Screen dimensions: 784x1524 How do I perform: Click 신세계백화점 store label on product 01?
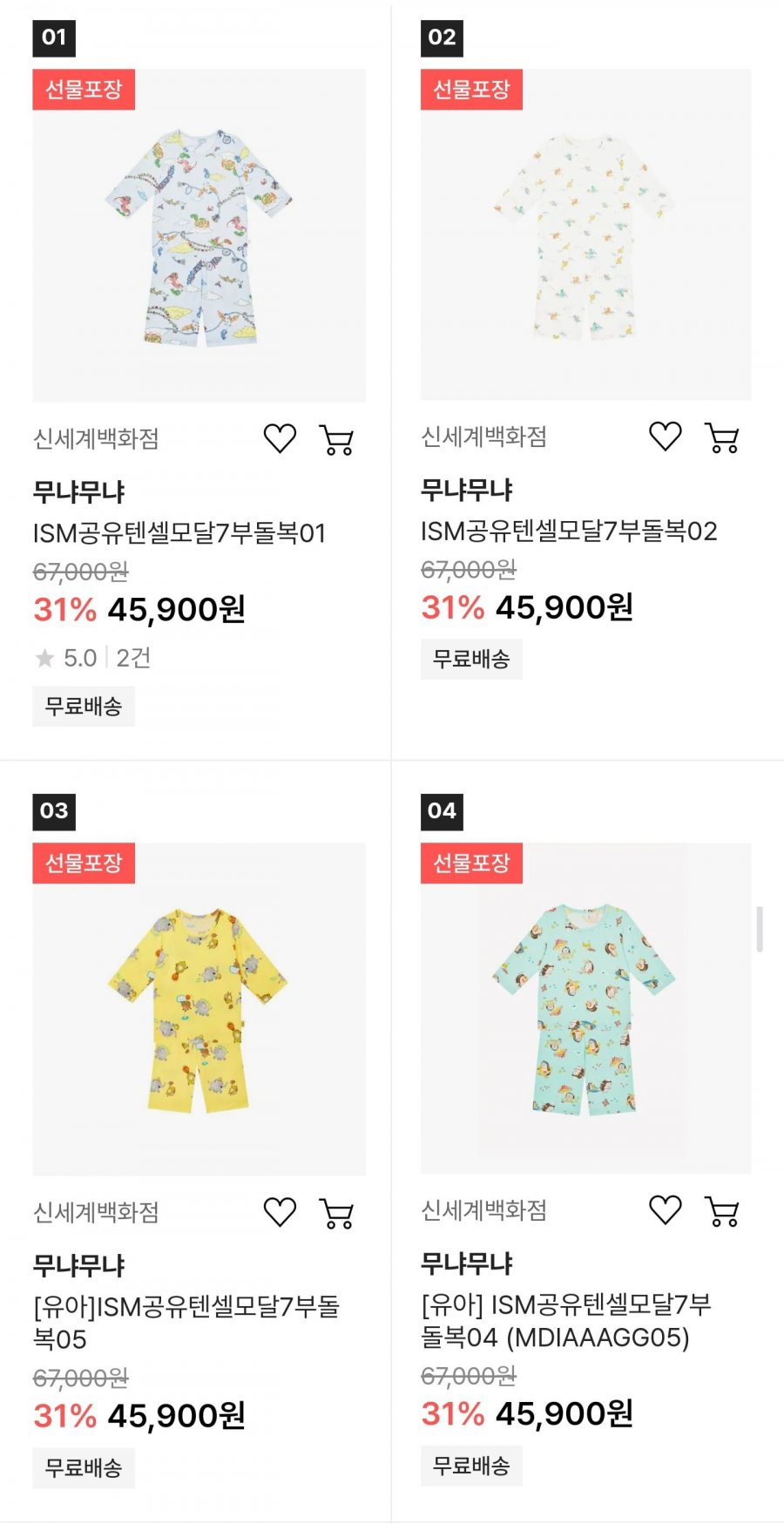pyautogui.click(x=96, y=439)
